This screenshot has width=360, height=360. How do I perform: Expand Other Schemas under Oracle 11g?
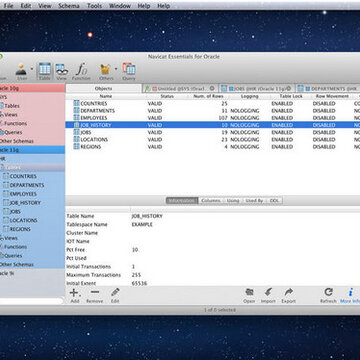[x=17, y=264]
